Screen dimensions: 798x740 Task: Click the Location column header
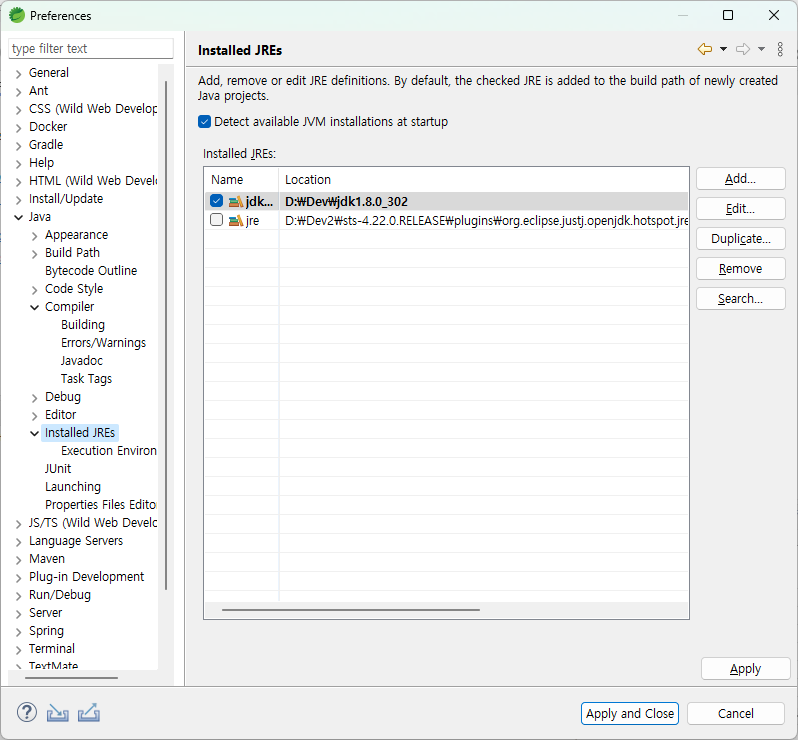[483, 180]
